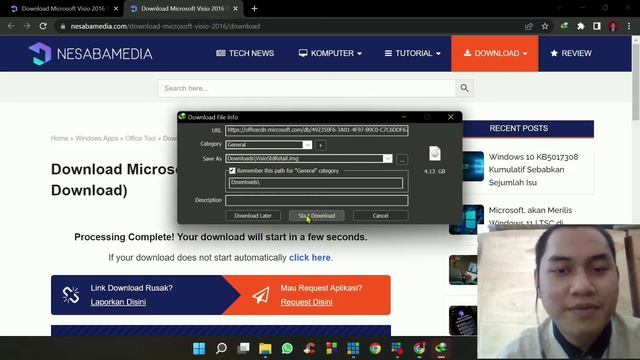Click the Download Later button

click(253, 216)
